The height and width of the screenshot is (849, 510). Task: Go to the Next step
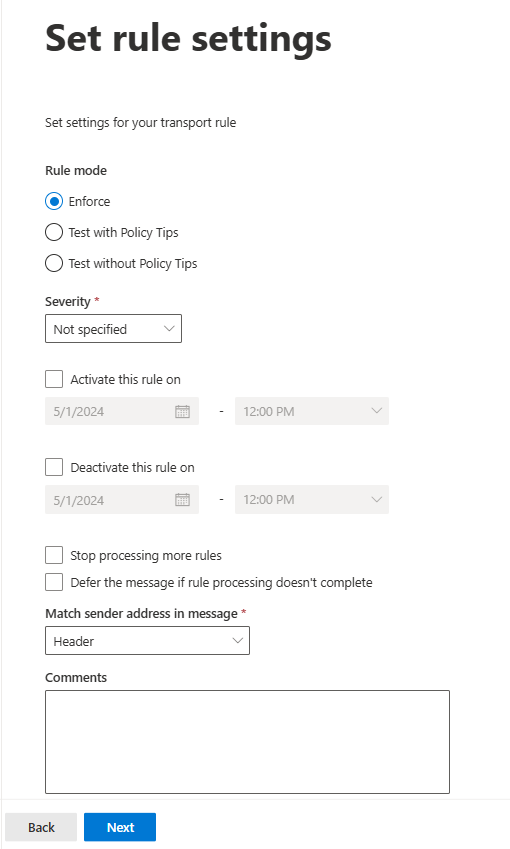tap(120, 827)
